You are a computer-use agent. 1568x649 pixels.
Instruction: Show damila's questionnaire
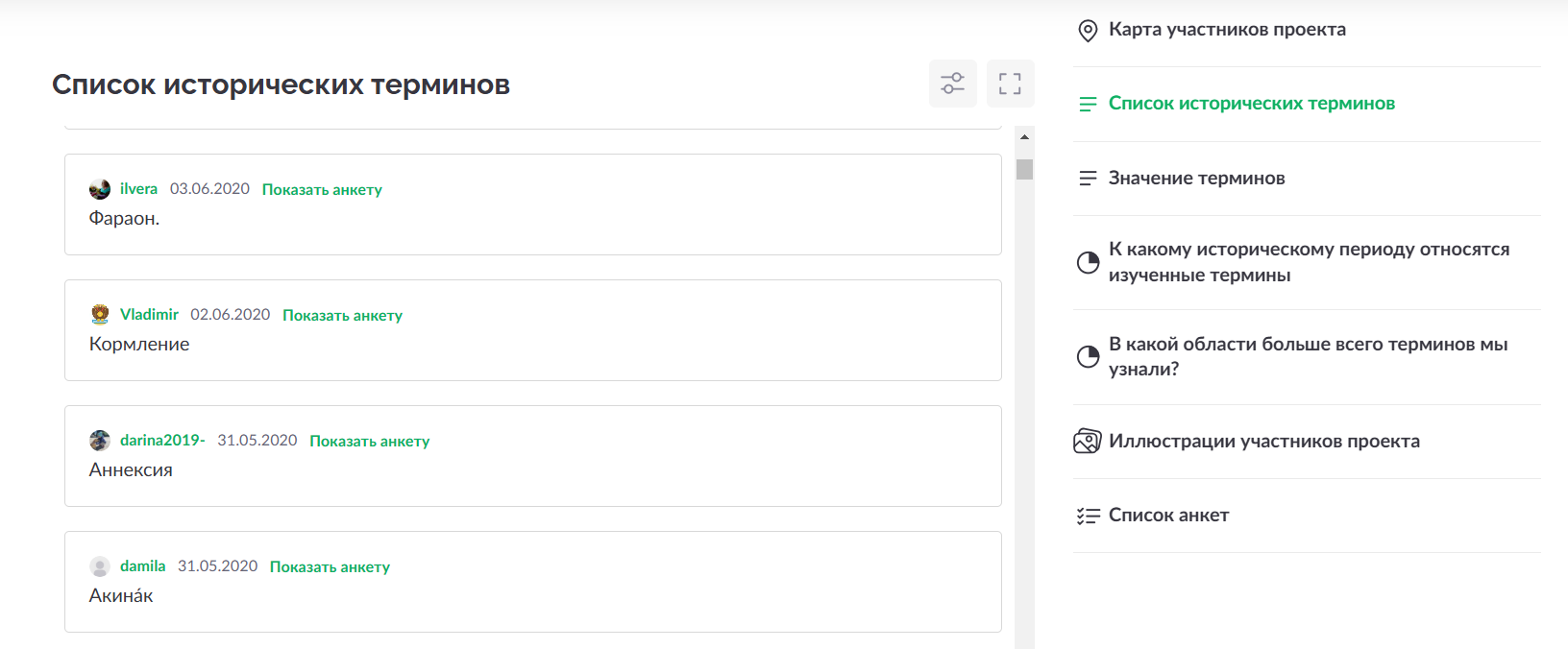330,567
